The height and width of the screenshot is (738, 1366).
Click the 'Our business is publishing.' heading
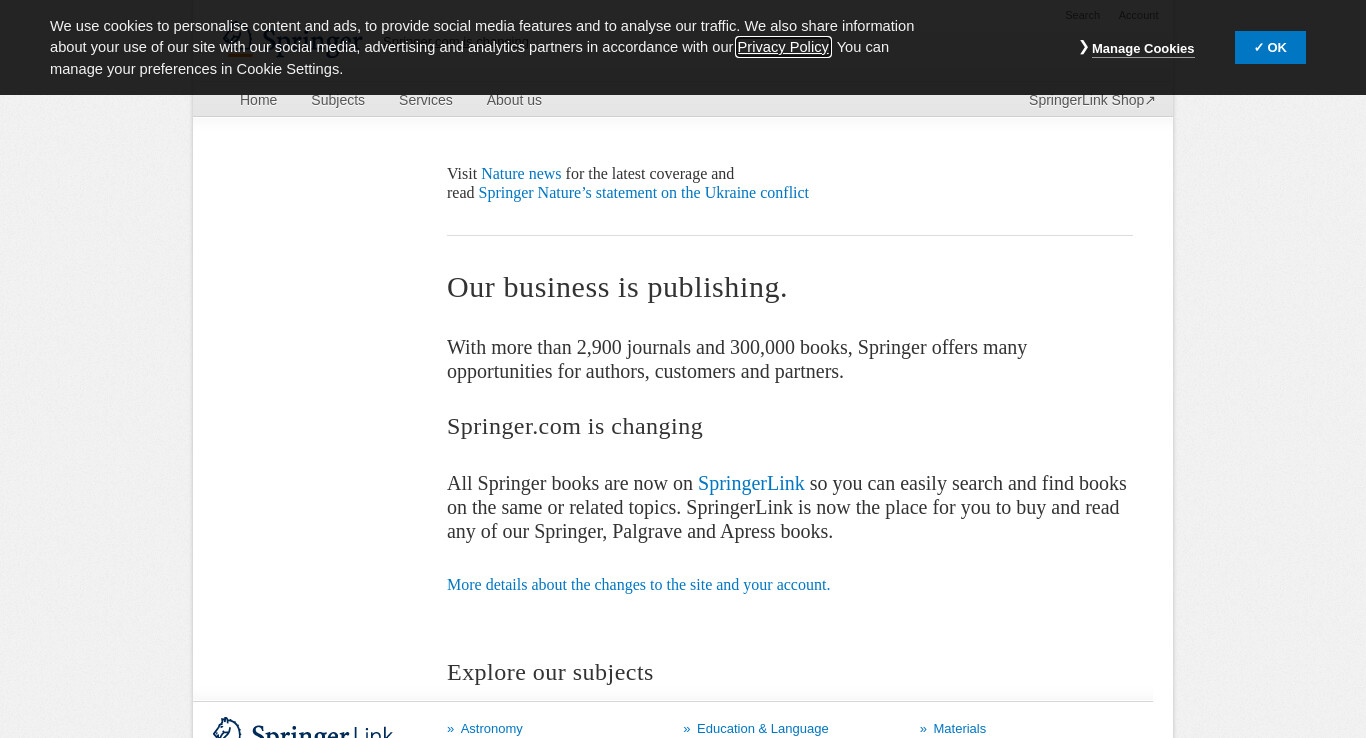coord(617,287)
